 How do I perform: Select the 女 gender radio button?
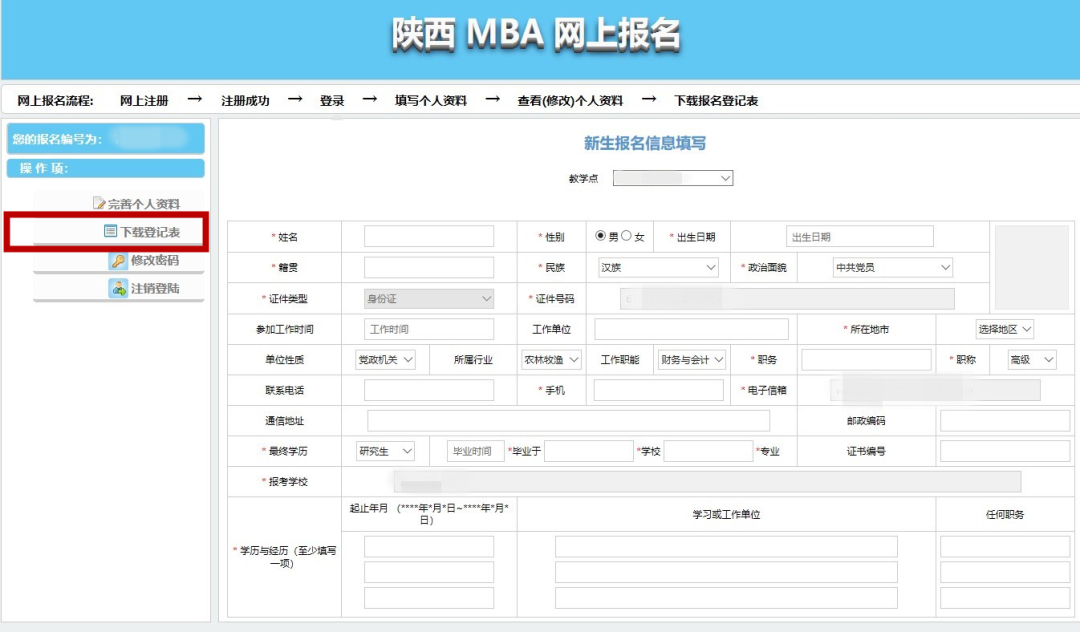(x=626, y=236)
